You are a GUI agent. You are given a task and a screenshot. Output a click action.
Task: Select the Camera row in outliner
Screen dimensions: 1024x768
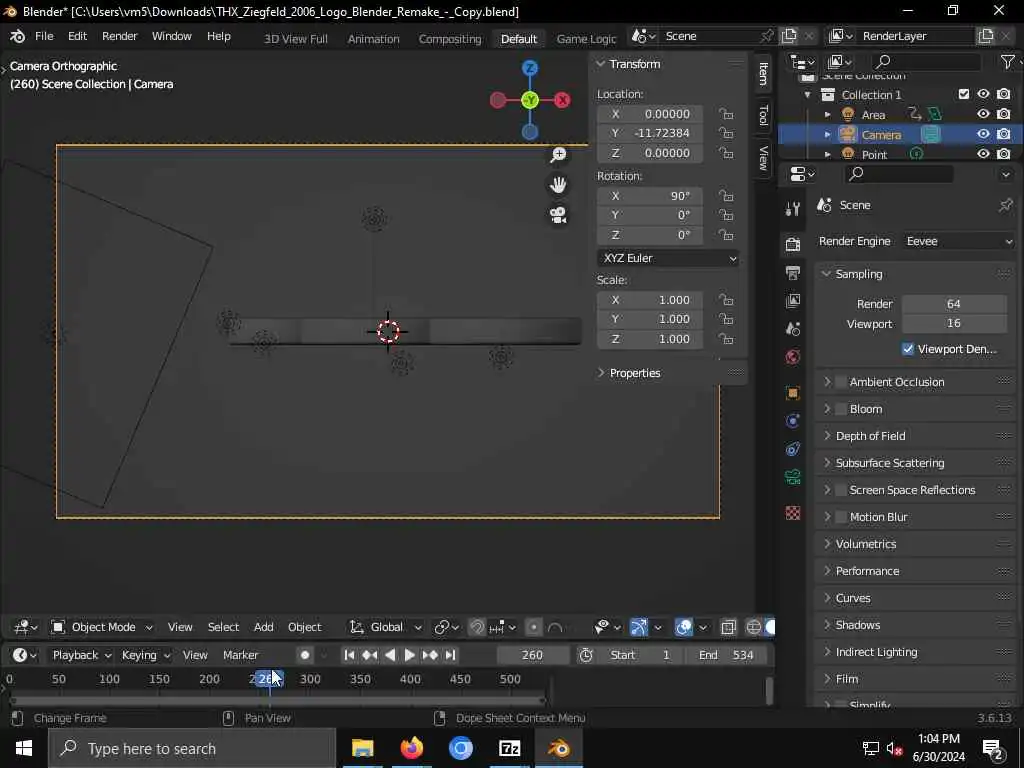(x=900, y=134)
